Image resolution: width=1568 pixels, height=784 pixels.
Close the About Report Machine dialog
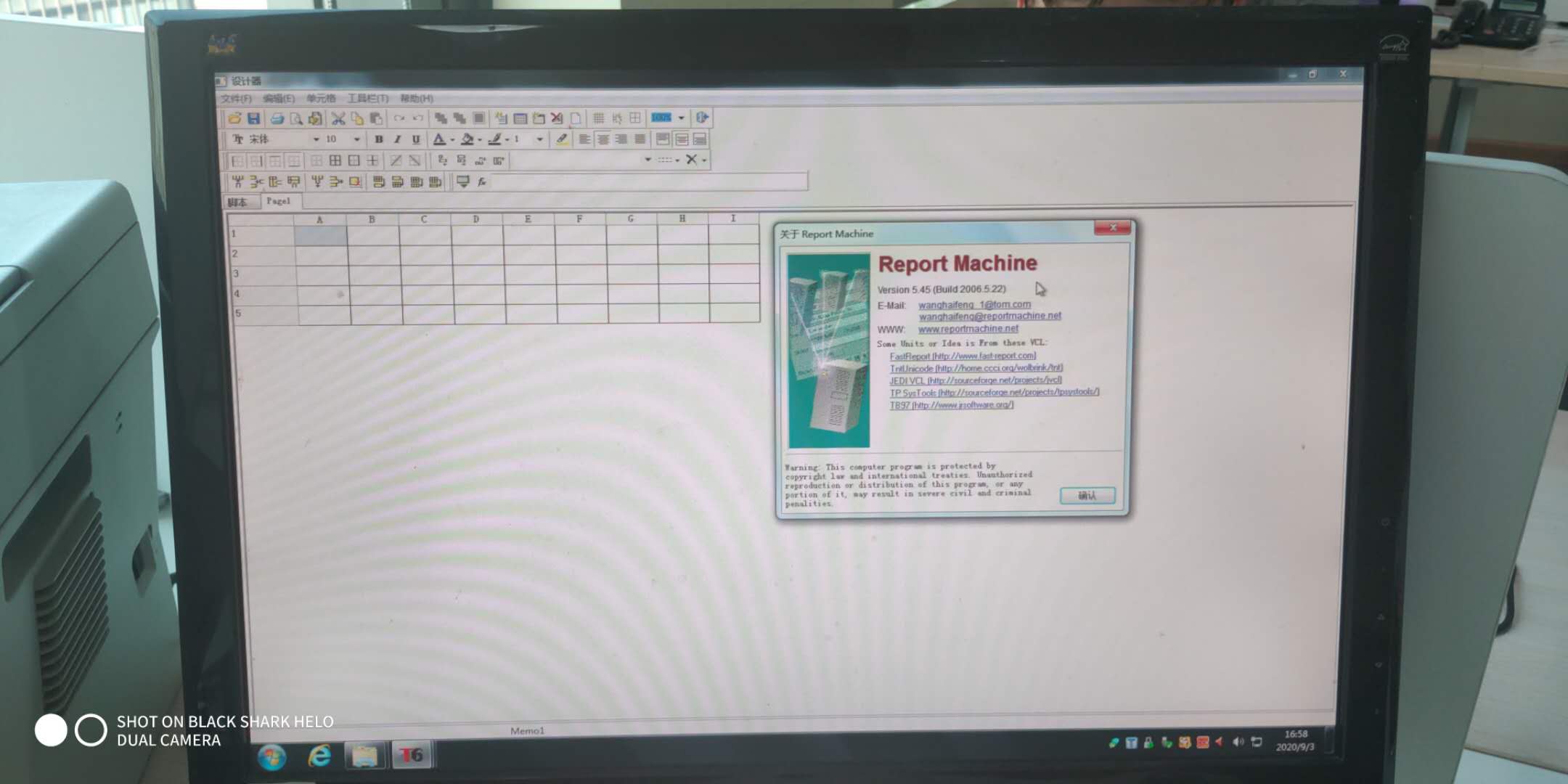[x=1112, y=228]
